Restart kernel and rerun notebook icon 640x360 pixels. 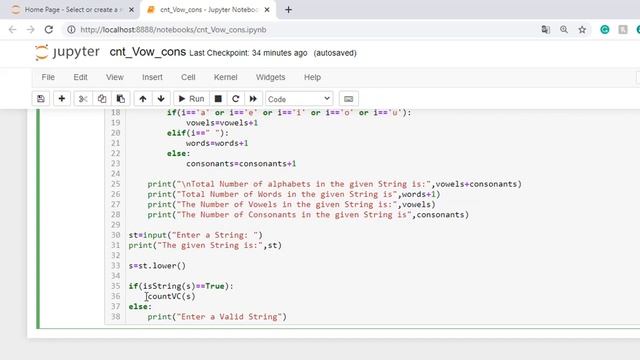(253, 99)
